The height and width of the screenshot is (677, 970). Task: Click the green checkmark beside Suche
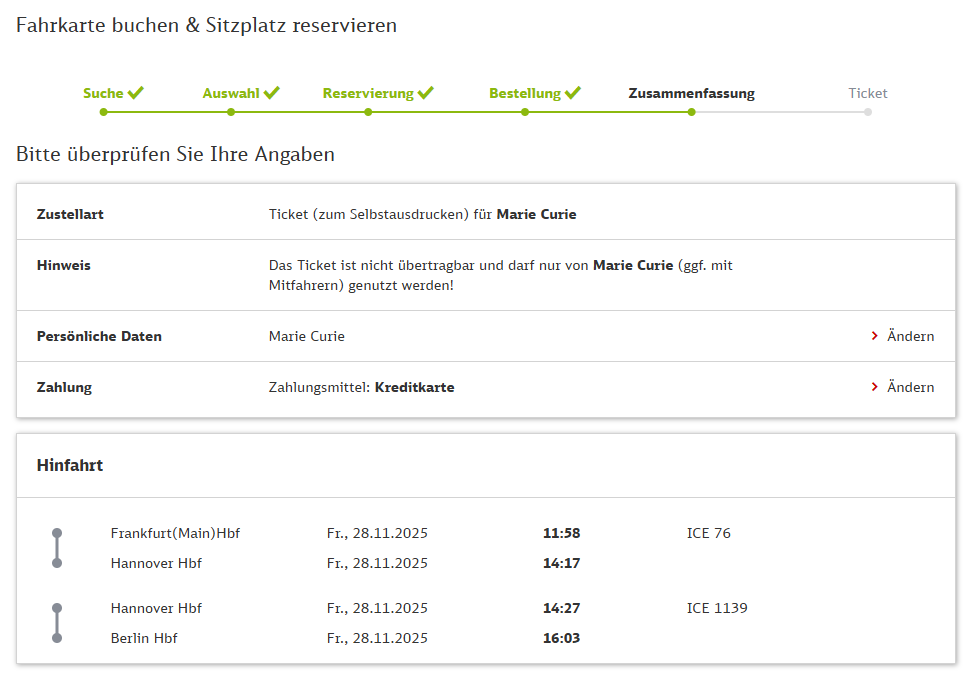(136, 93)
